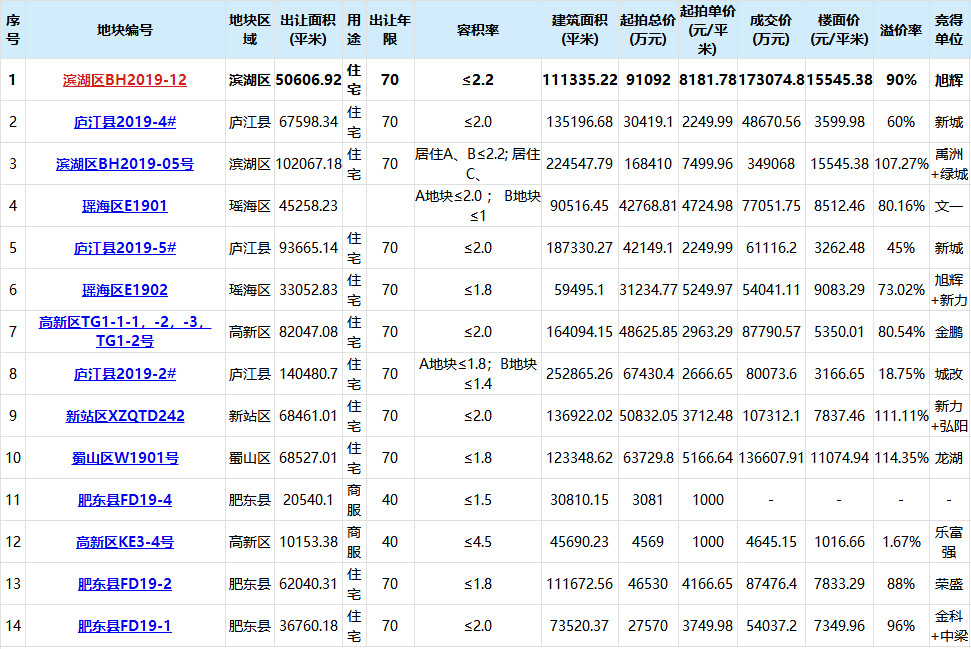Viewport: 971px width, 649px height.
Task: Click the 成交价 column header cell
Action: click(x=771, y=30)
